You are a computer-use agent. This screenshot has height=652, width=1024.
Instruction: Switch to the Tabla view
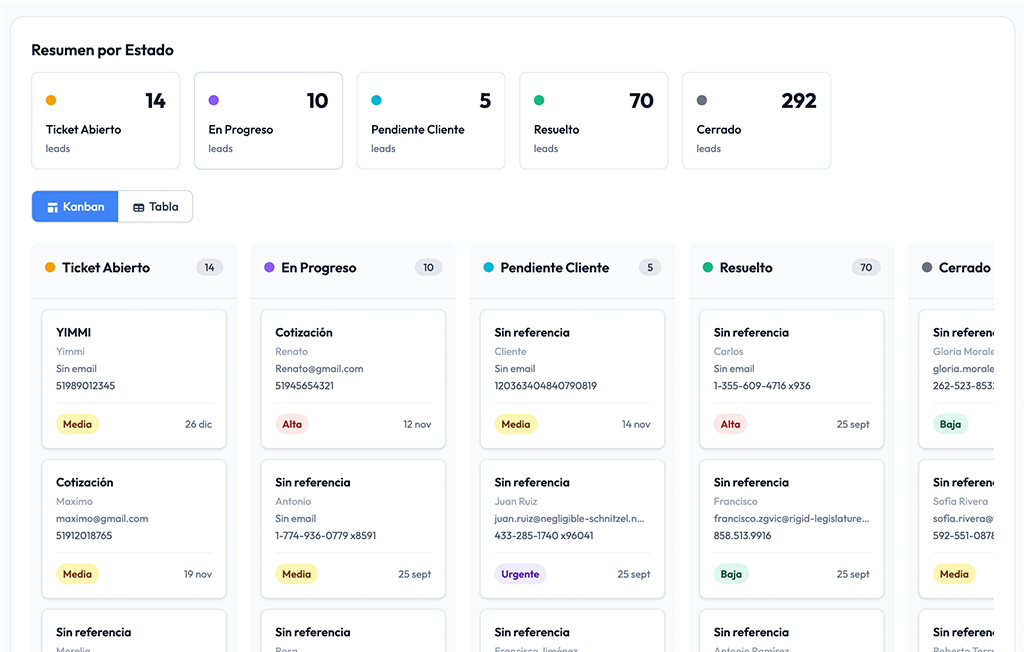[155, 207]
